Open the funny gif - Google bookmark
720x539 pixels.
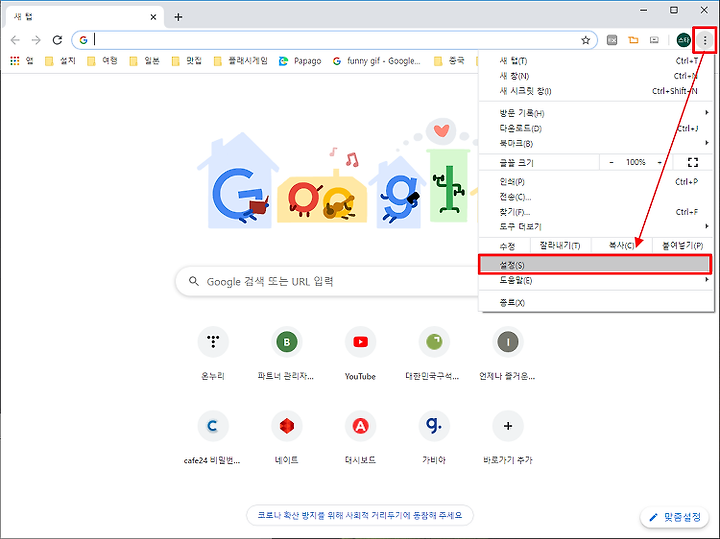[x=377, y=61]
